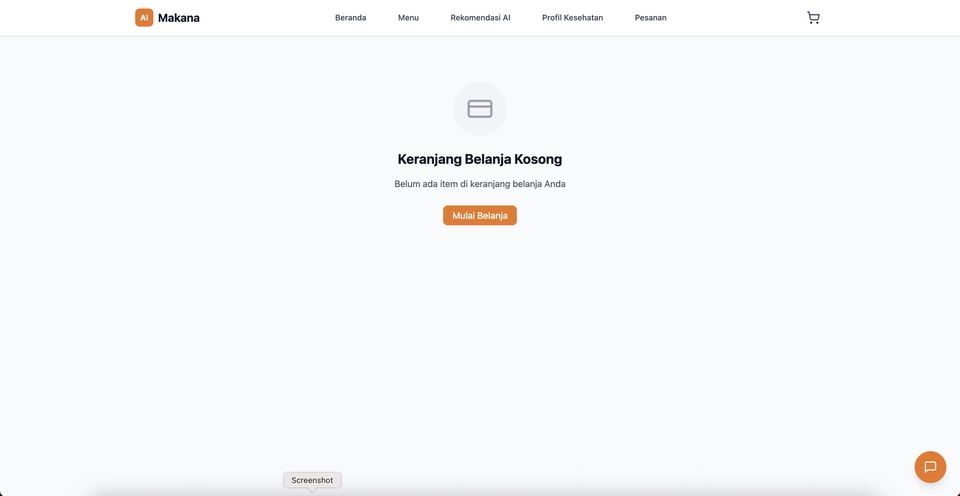Click the word Keranjang in the heading
The image size is (960, 496).
coord(429,159)
